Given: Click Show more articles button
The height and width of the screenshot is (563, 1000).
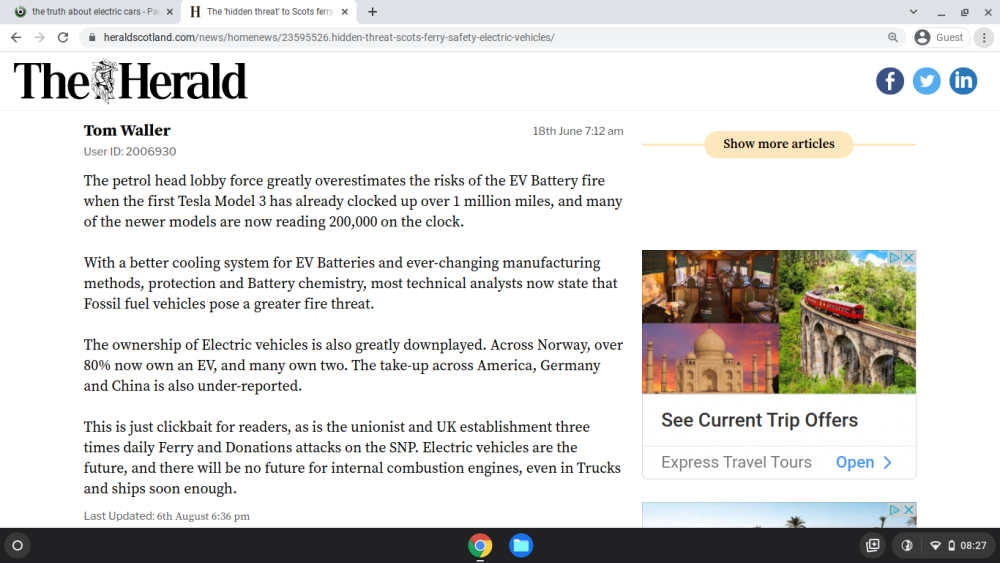Looking at the screenshot, I should coord(779,144).
